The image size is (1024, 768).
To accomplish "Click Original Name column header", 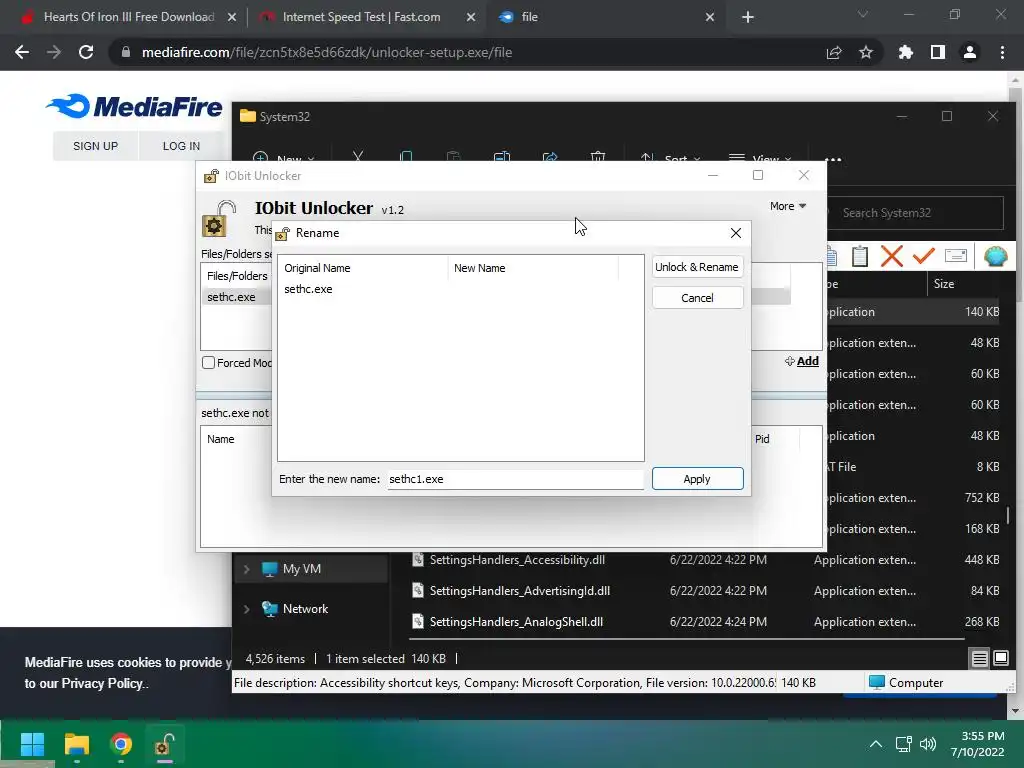I will [317, 268].
